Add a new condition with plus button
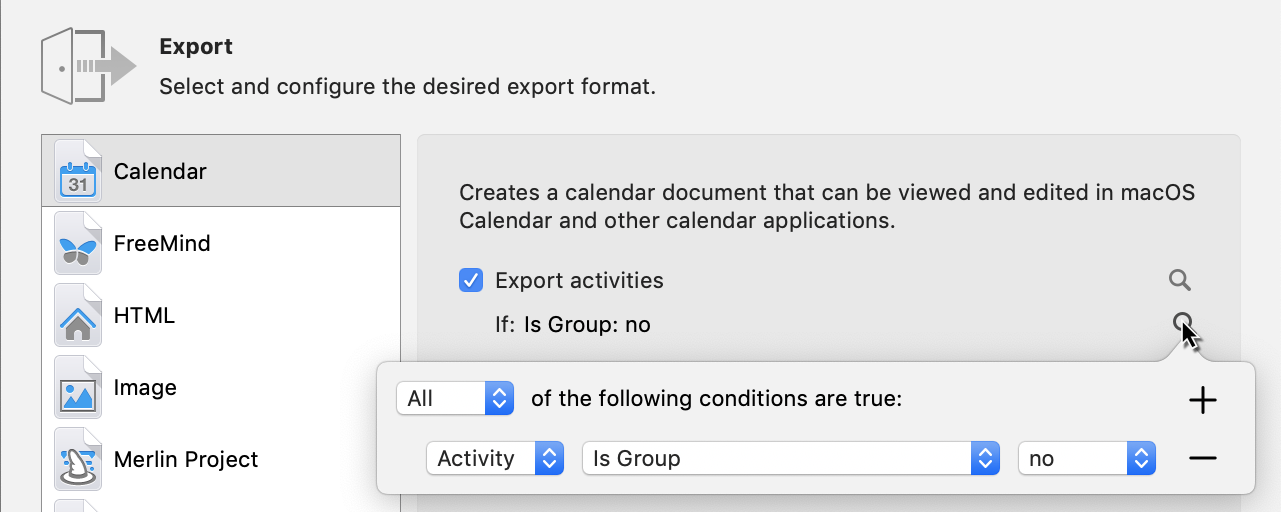This screenshot has width=1281, height=512. tap(1202, 401)
